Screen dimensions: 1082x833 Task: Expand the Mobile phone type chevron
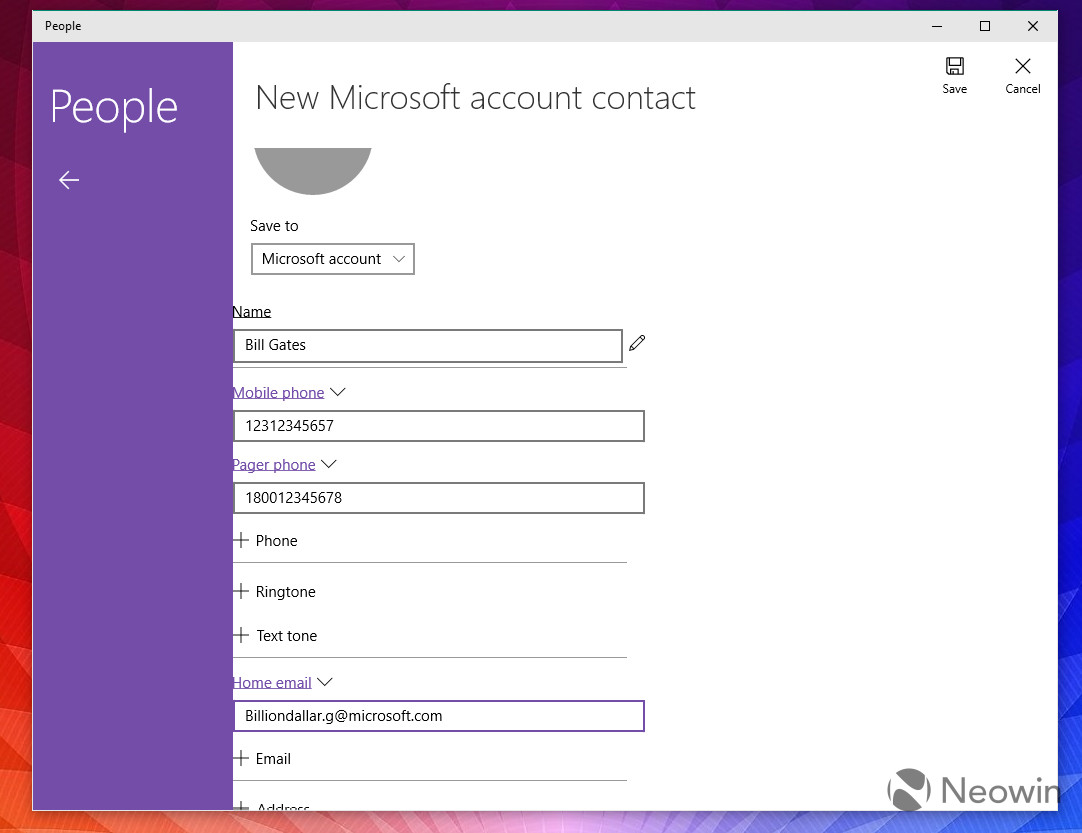[337, 392]
